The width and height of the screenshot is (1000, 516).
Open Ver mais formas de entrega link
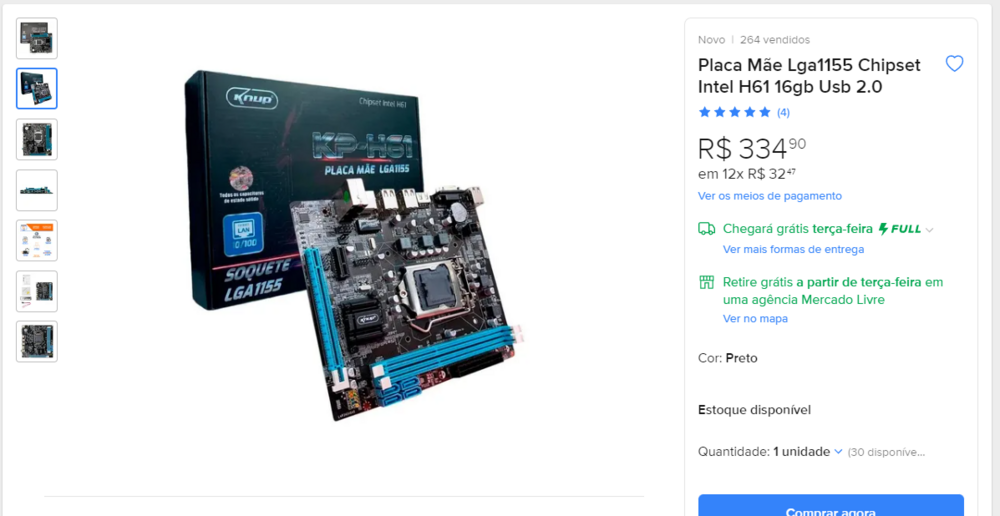click(793, 249)
